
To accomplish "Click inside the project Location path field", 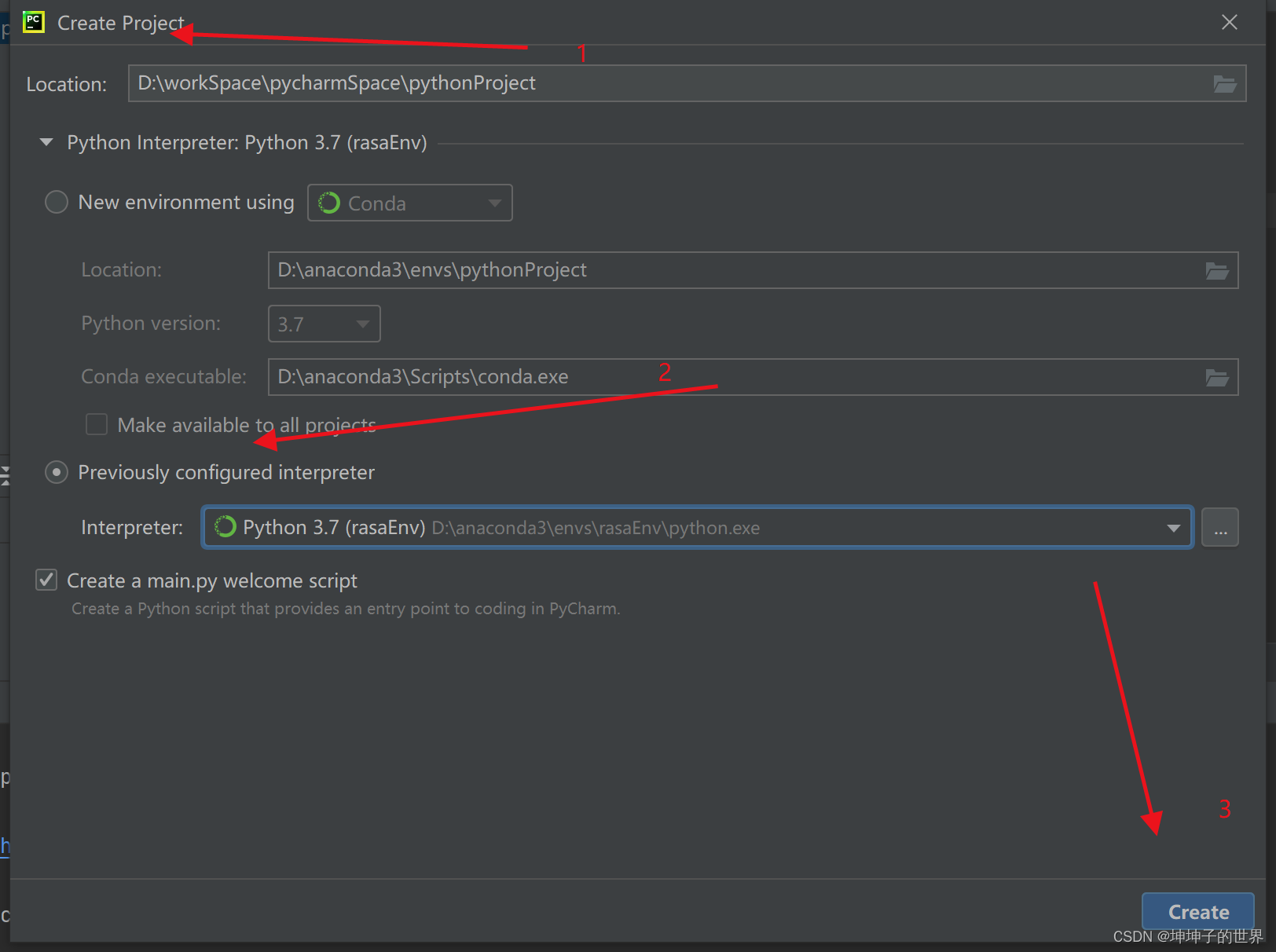I will pos(550,83).
